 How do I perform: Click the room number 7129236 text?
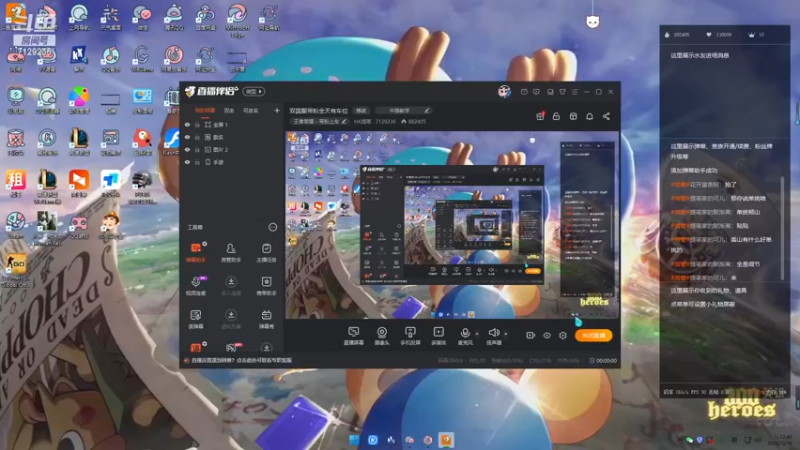[x=385, y=121]
